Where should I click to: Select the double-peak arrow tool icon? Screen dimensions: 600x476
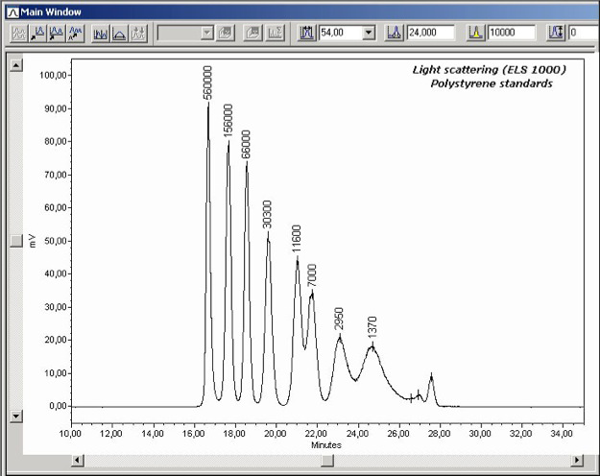[57, 33]
